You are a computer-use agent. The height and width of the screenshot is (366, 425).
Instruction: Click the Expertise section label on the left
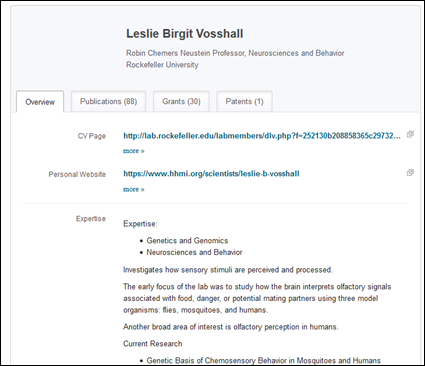(x=91, y=219)
